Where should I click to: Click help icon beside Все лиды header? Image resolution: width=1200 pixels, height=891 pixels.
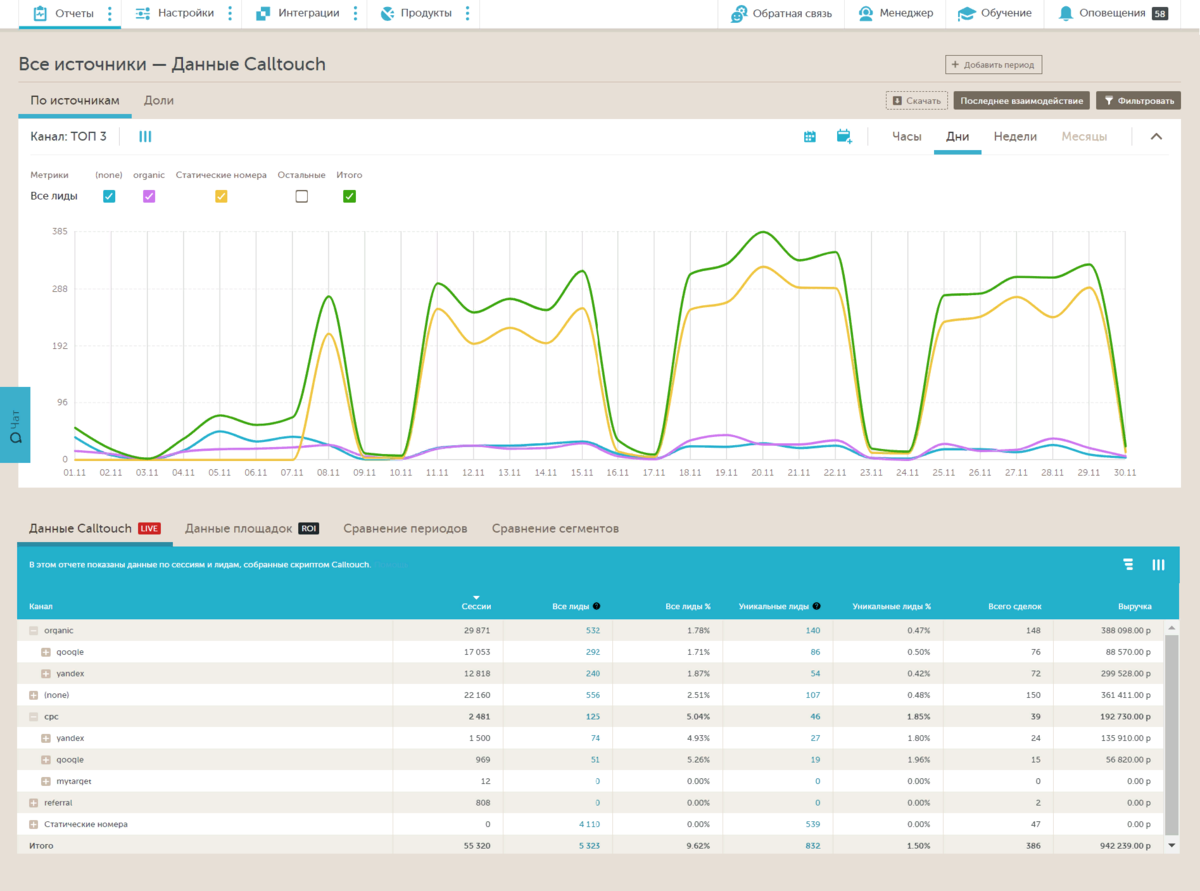pos(596,606)
